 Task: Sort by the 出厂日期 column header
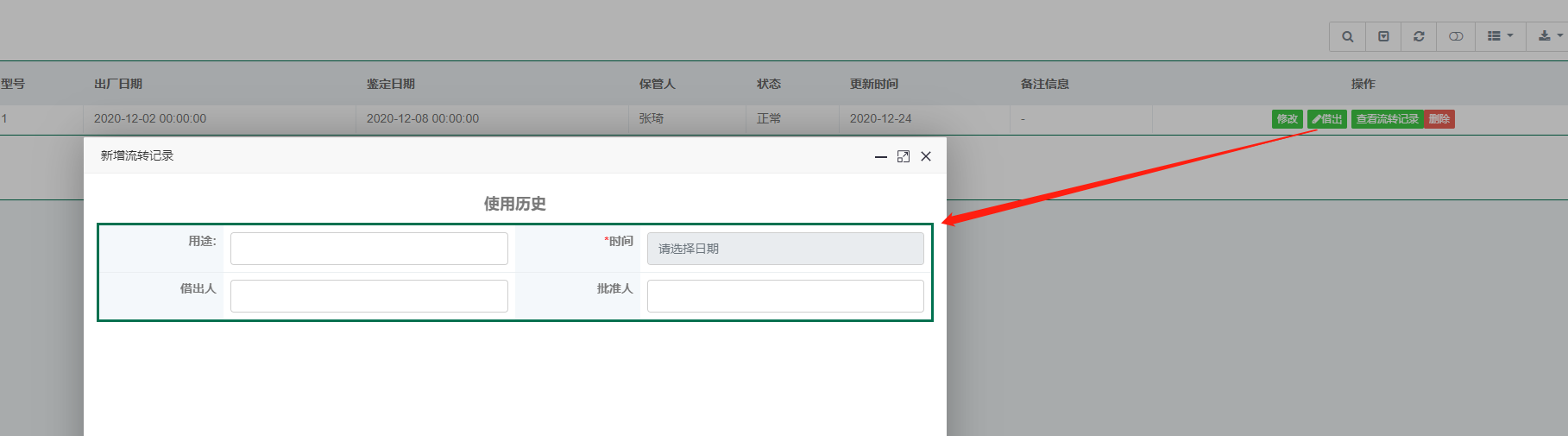pos(118,84)
